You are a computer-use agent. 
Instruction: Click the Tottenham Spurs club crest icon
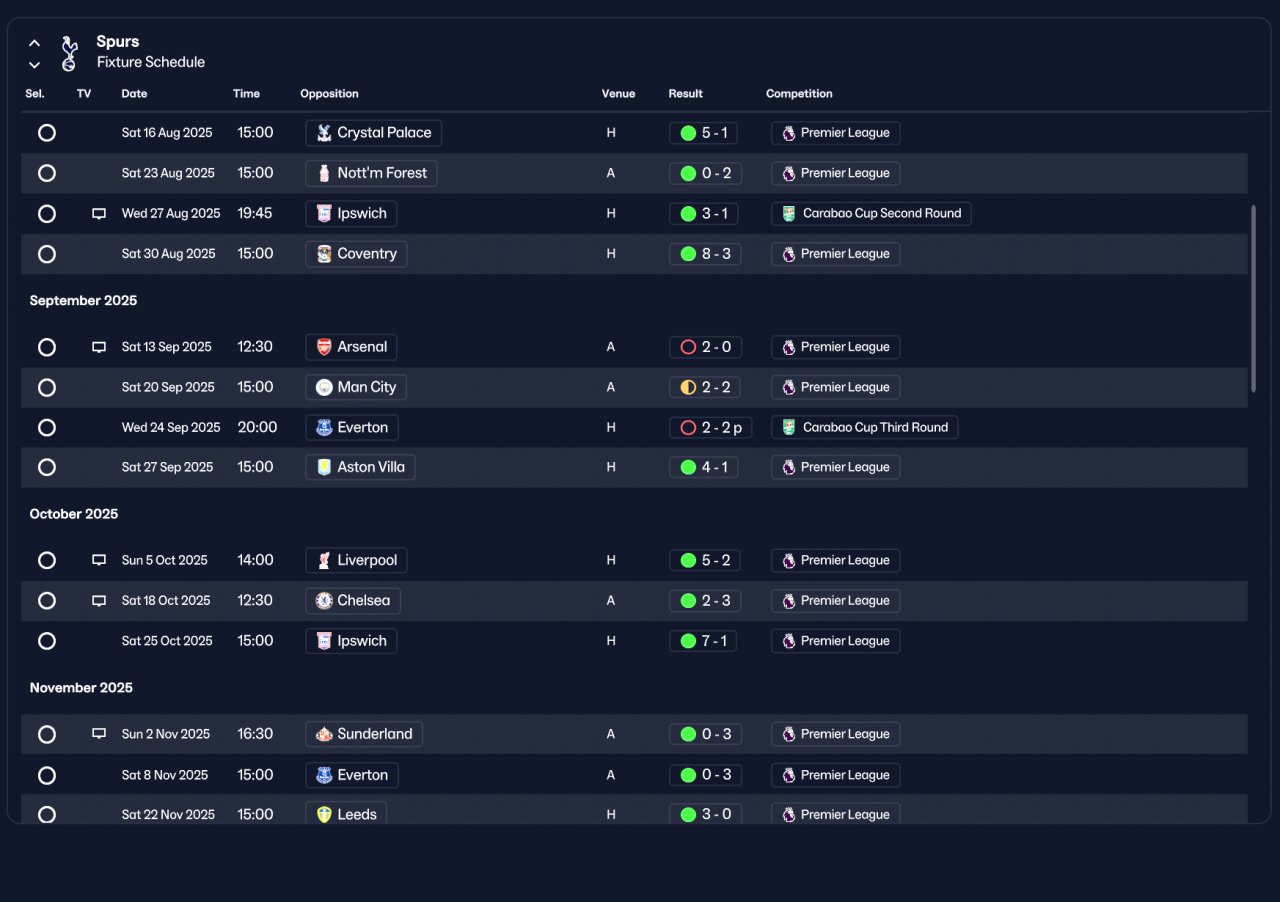[68, 53]
